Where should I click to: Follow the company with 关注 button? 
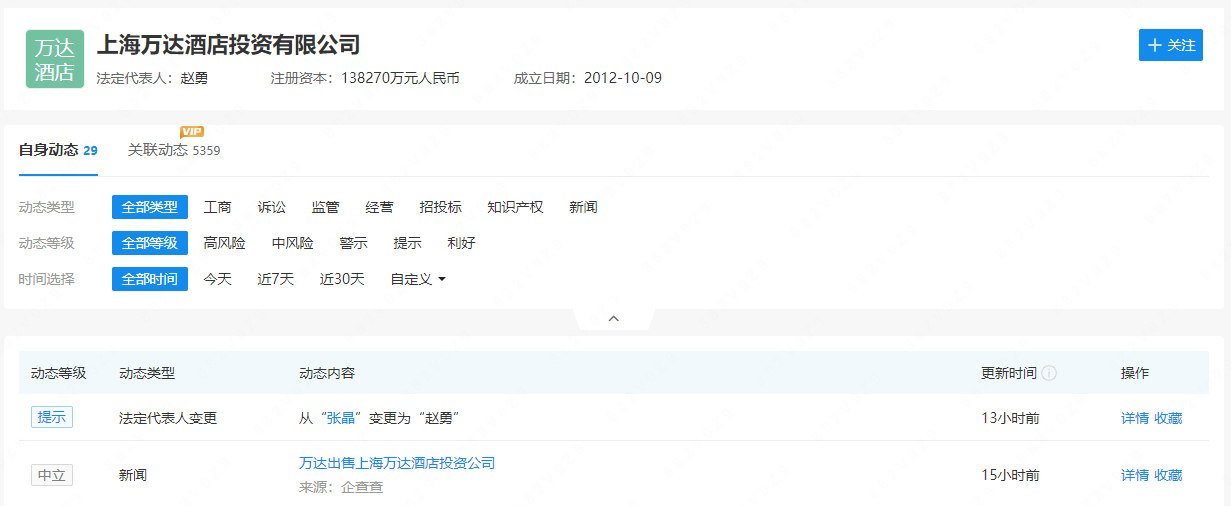[1171, 45]
